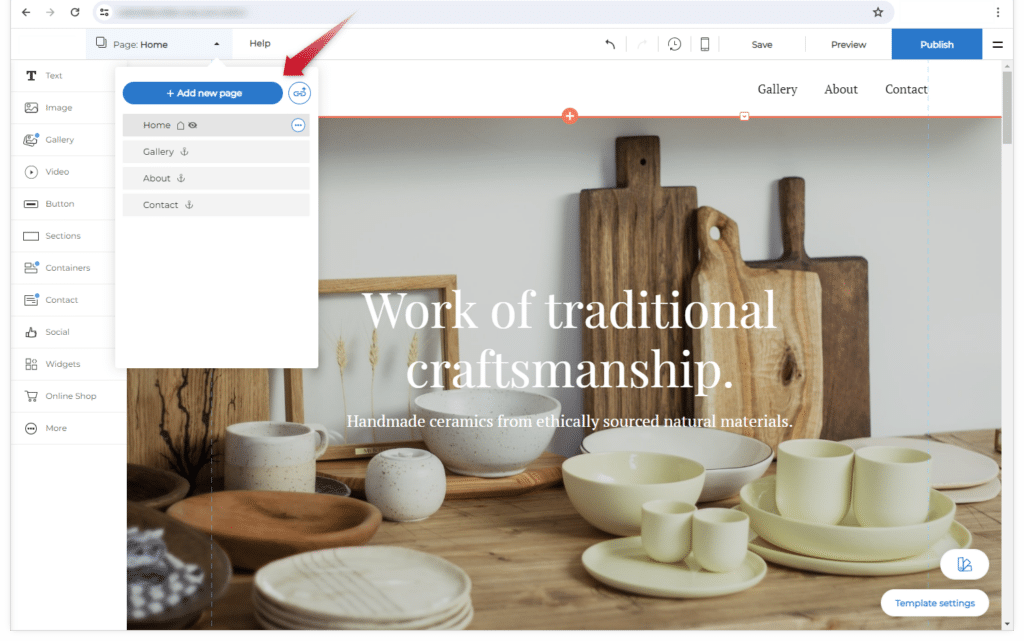Open the Help menu
Screen dimensions: 1024x641
[x=260, y=44]
